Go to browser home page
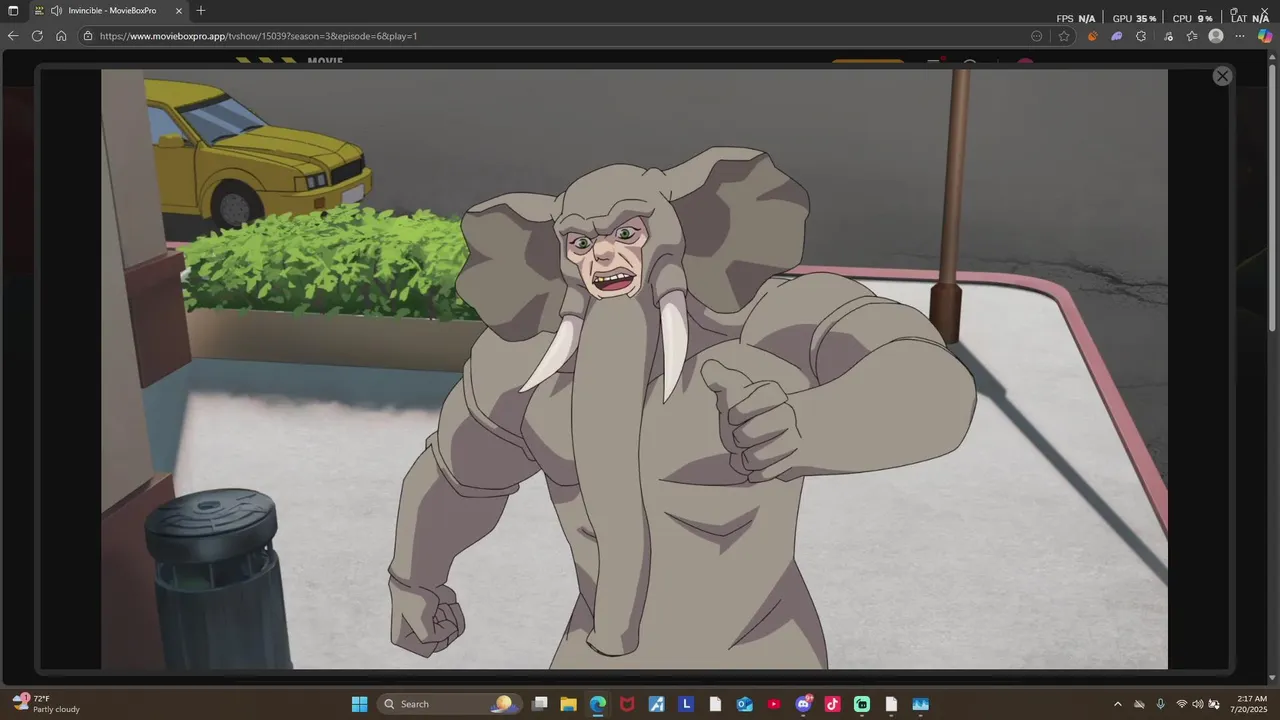Screen dimensions: 1280x720 pos(61,36)
